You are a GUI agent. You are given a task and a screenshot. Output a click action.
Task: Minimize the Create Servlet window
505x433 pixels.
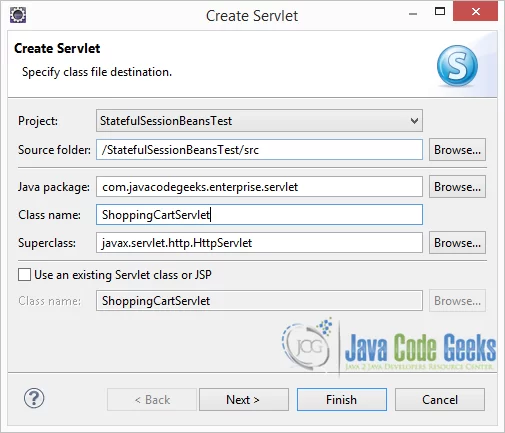413,13
